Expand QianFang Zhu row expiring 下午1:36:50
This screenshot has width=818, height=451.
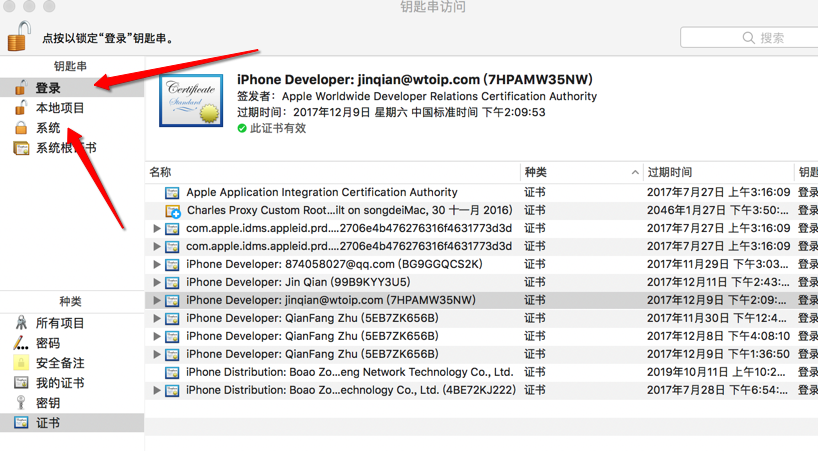[x=157, y=354]
